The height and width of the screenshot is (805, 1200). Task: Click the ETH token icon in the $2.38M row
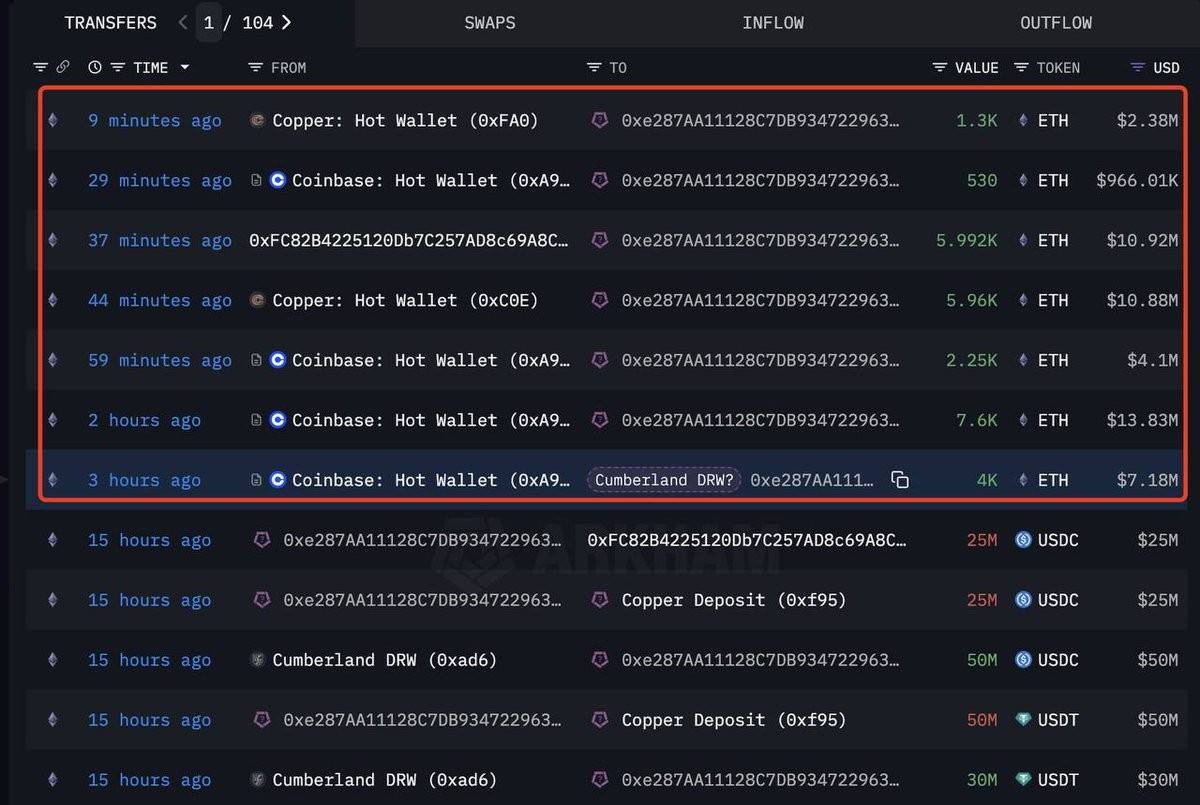click(1023, 120)
